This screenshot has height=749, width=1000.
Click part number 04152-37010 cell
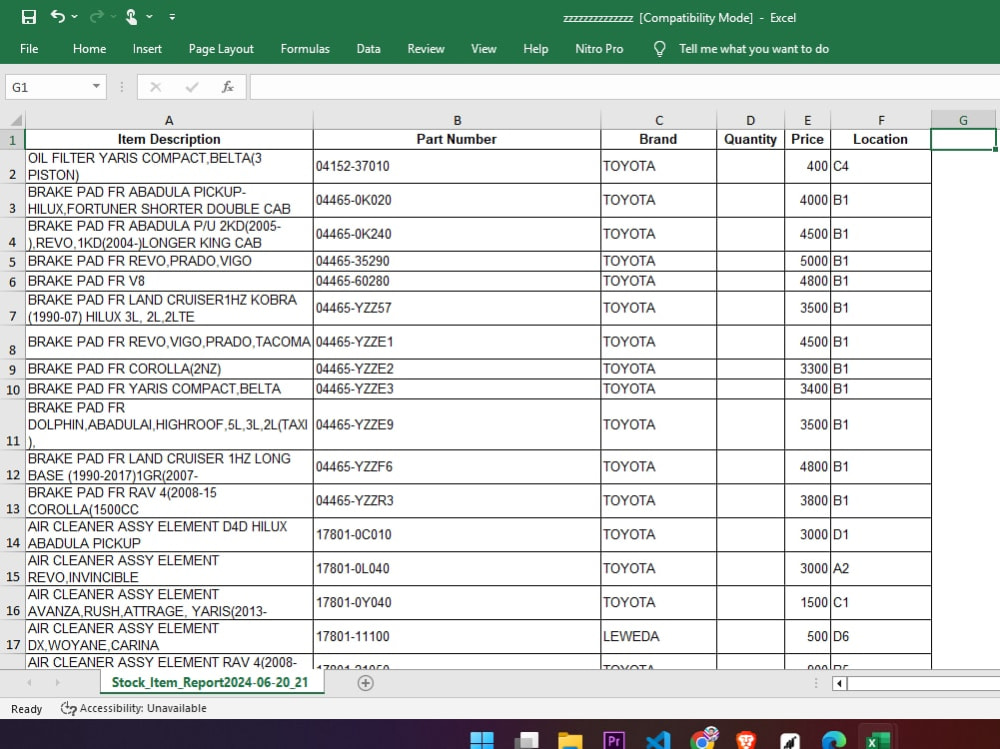457,167
